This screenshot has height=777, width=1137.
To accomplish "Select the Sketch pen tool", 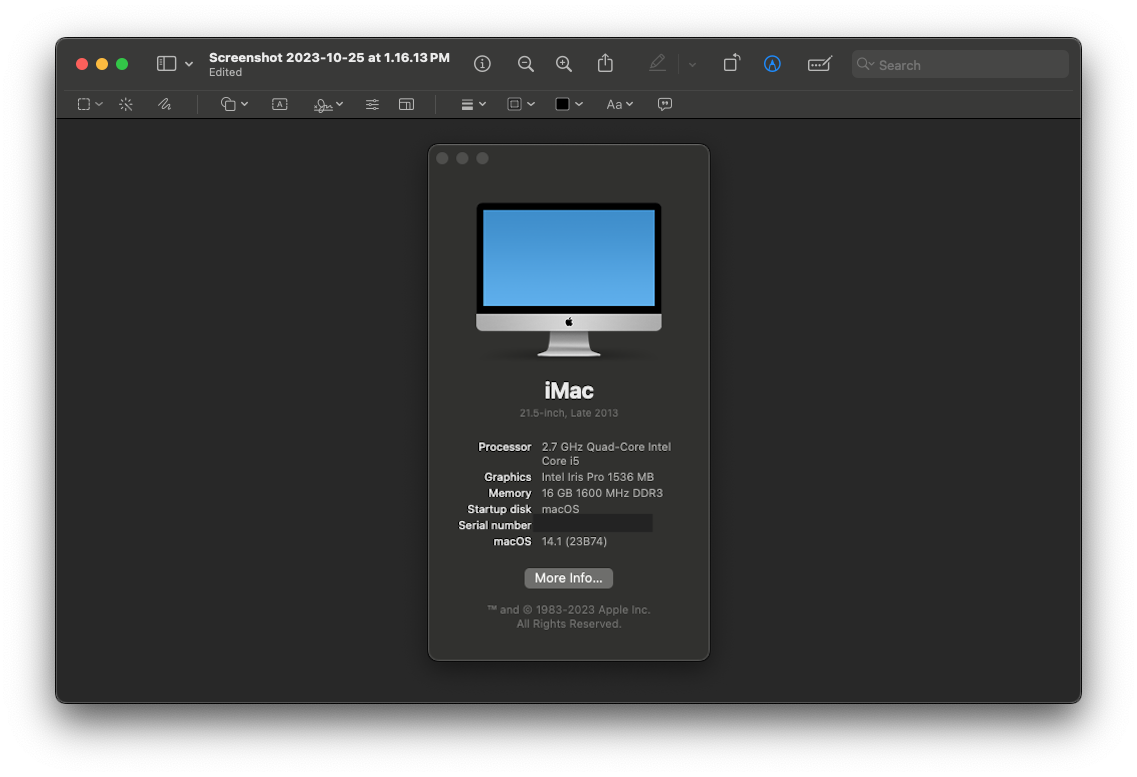I will tap(164, 104).
